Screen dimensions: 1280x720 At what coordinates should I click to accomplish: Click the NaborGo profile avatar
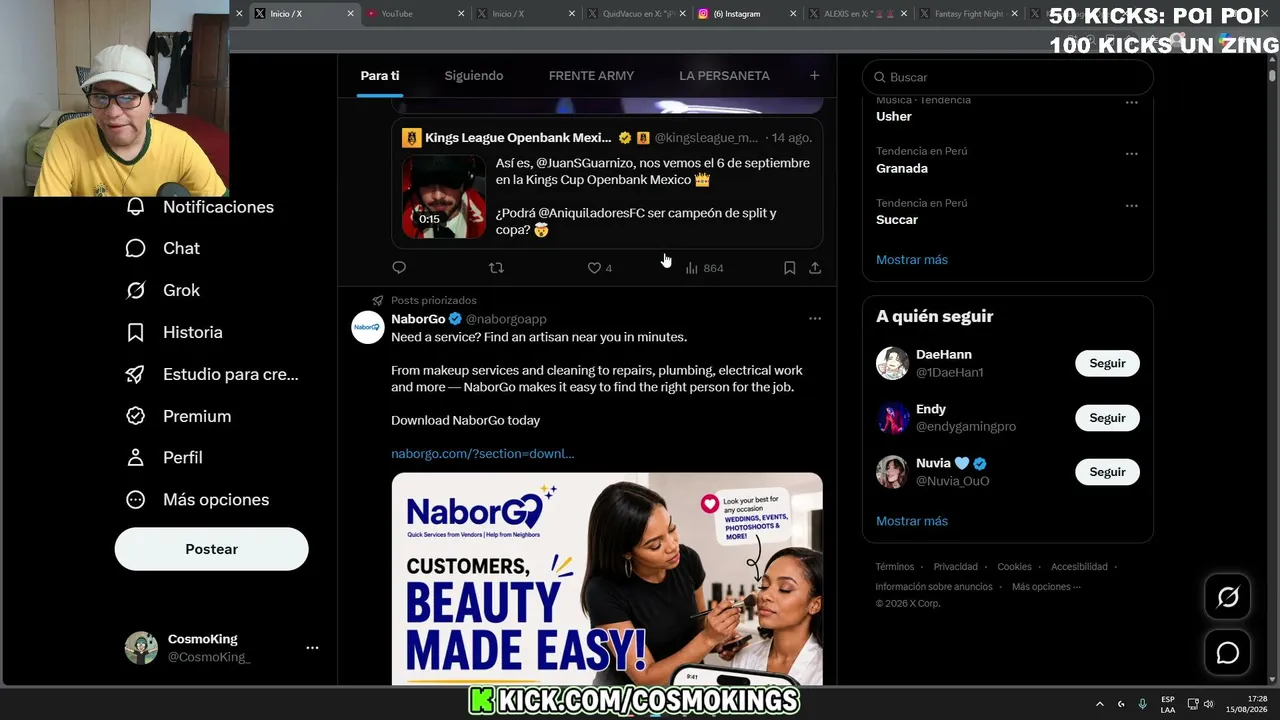368,328
